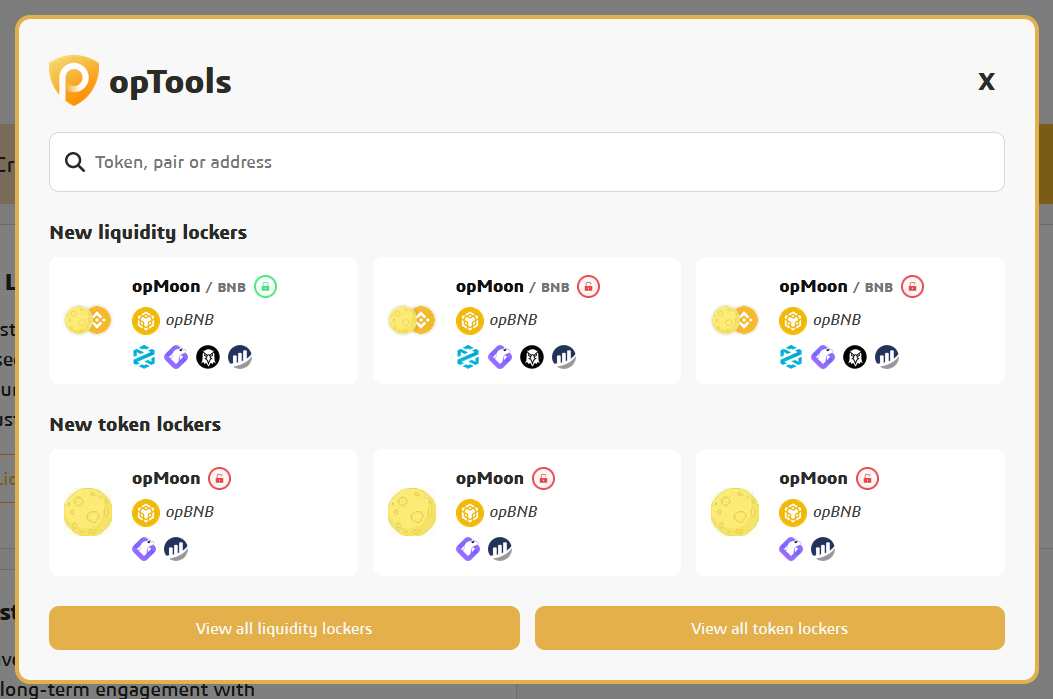
Task: Click bar chart icon on the middle liquidity locker card
Action: tap(564, 357)
